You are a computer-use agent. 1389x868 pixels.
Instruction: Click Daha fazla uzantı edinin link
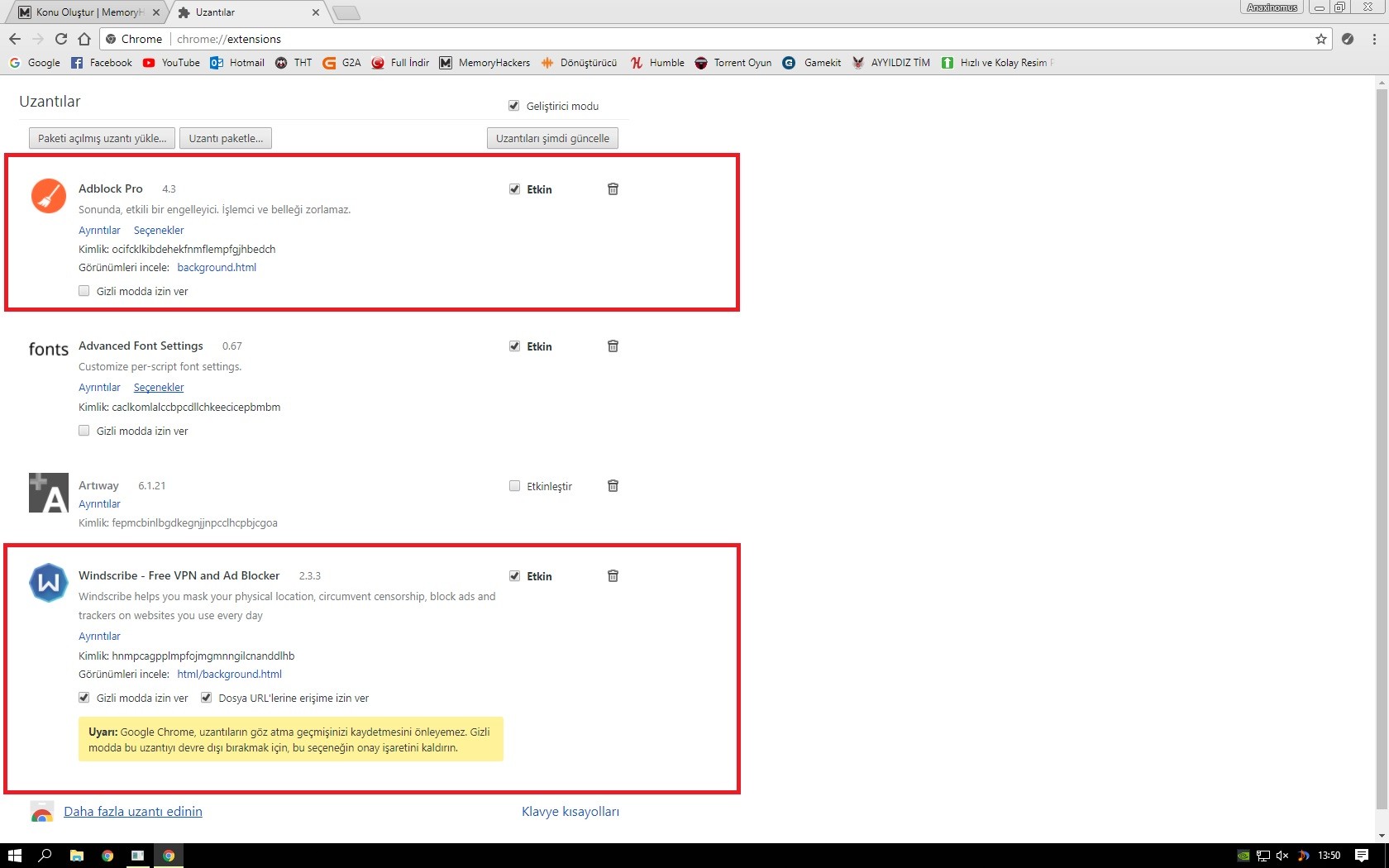click(133, 812)
